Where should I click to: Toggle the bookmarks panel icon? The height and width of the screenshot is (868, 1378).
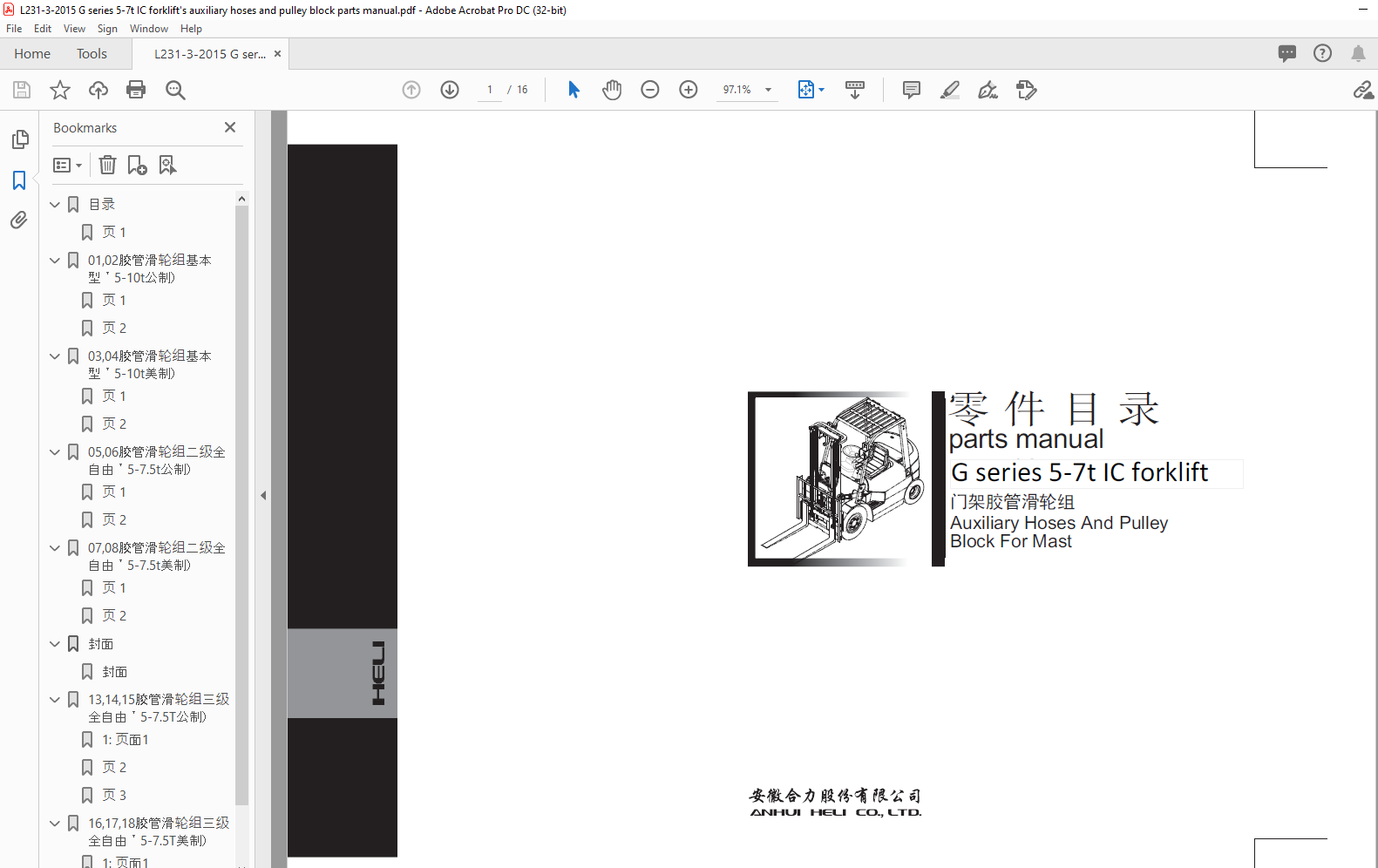pyautogui.click(x=19, y=180)
